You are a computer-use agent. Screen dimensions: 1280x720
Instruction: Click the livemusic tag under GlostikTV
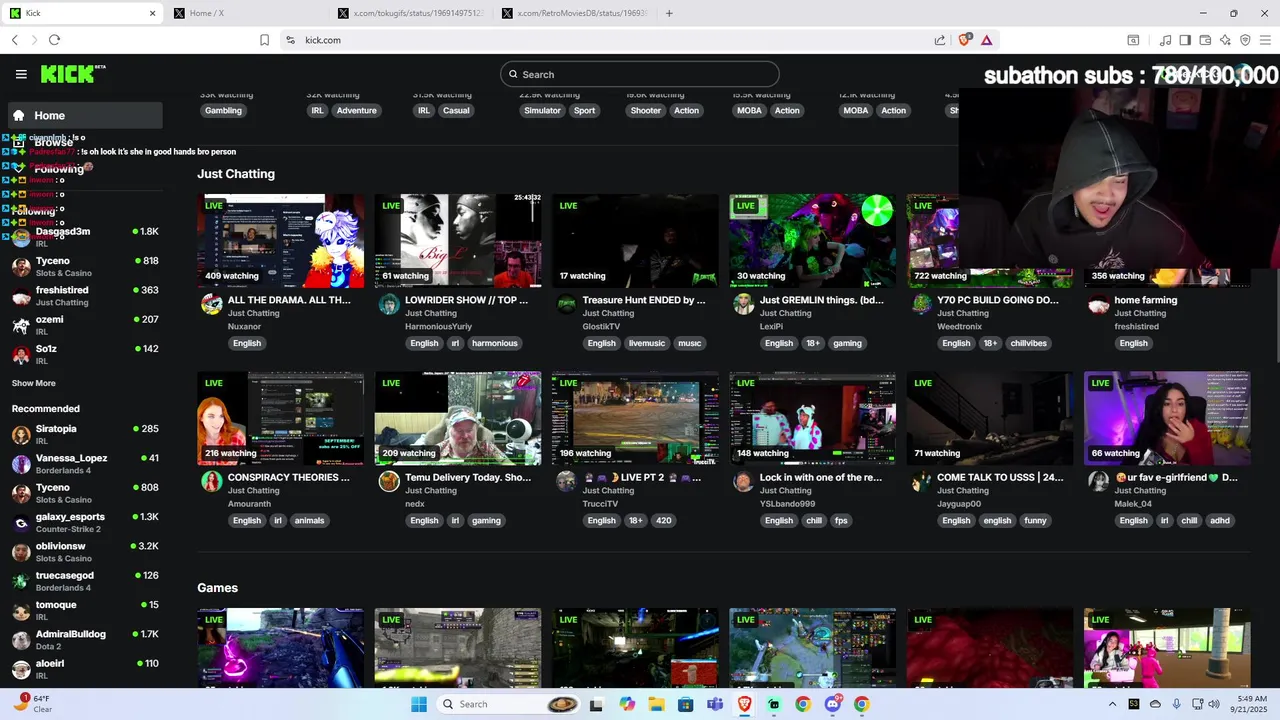click(647, 343)
